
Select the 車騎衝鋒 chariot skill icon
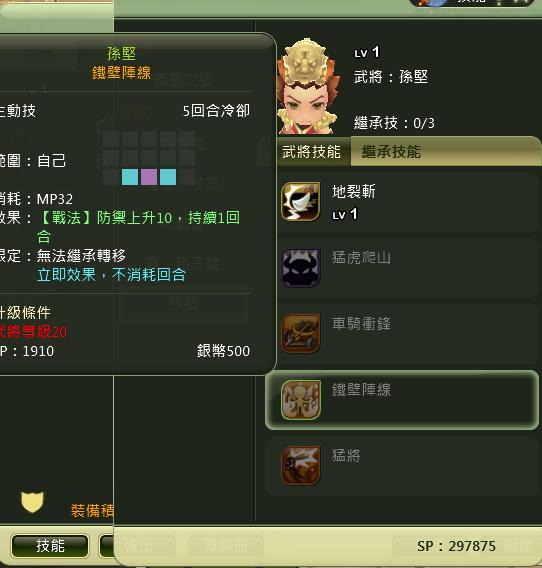[x=301, y=334]
